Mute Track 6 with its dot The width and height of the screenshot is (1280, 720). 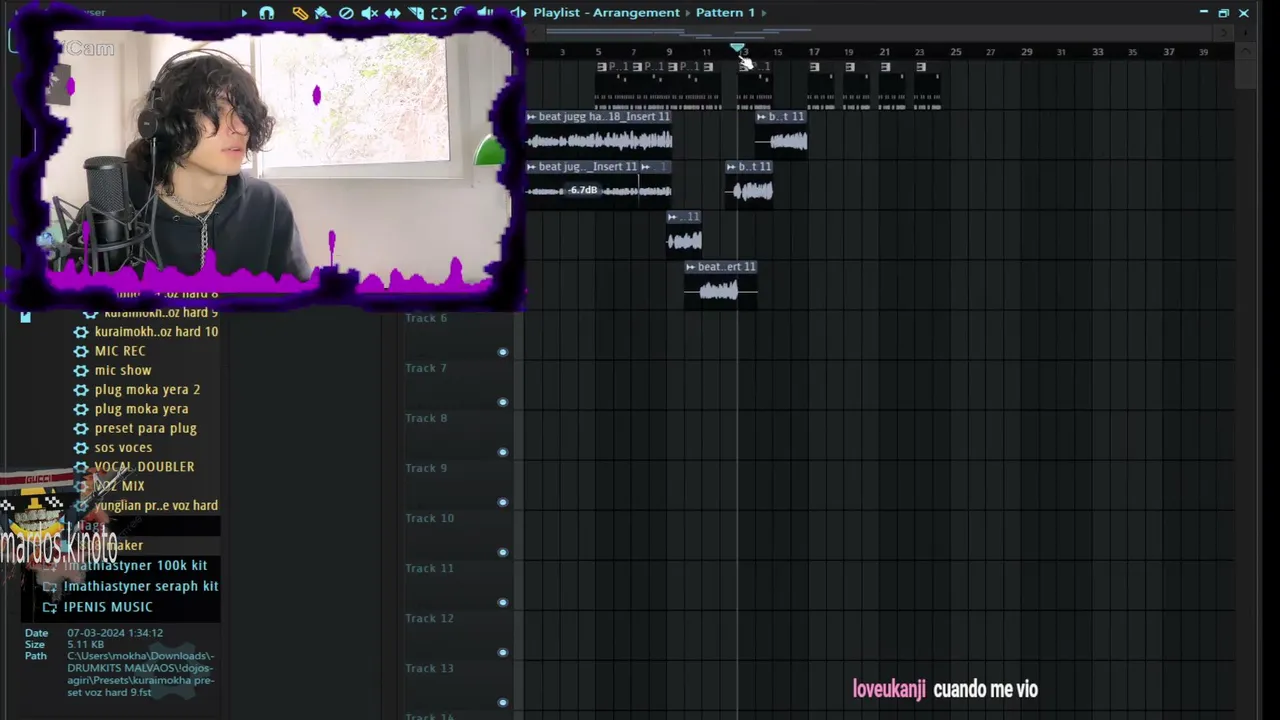tap(503, 352)
